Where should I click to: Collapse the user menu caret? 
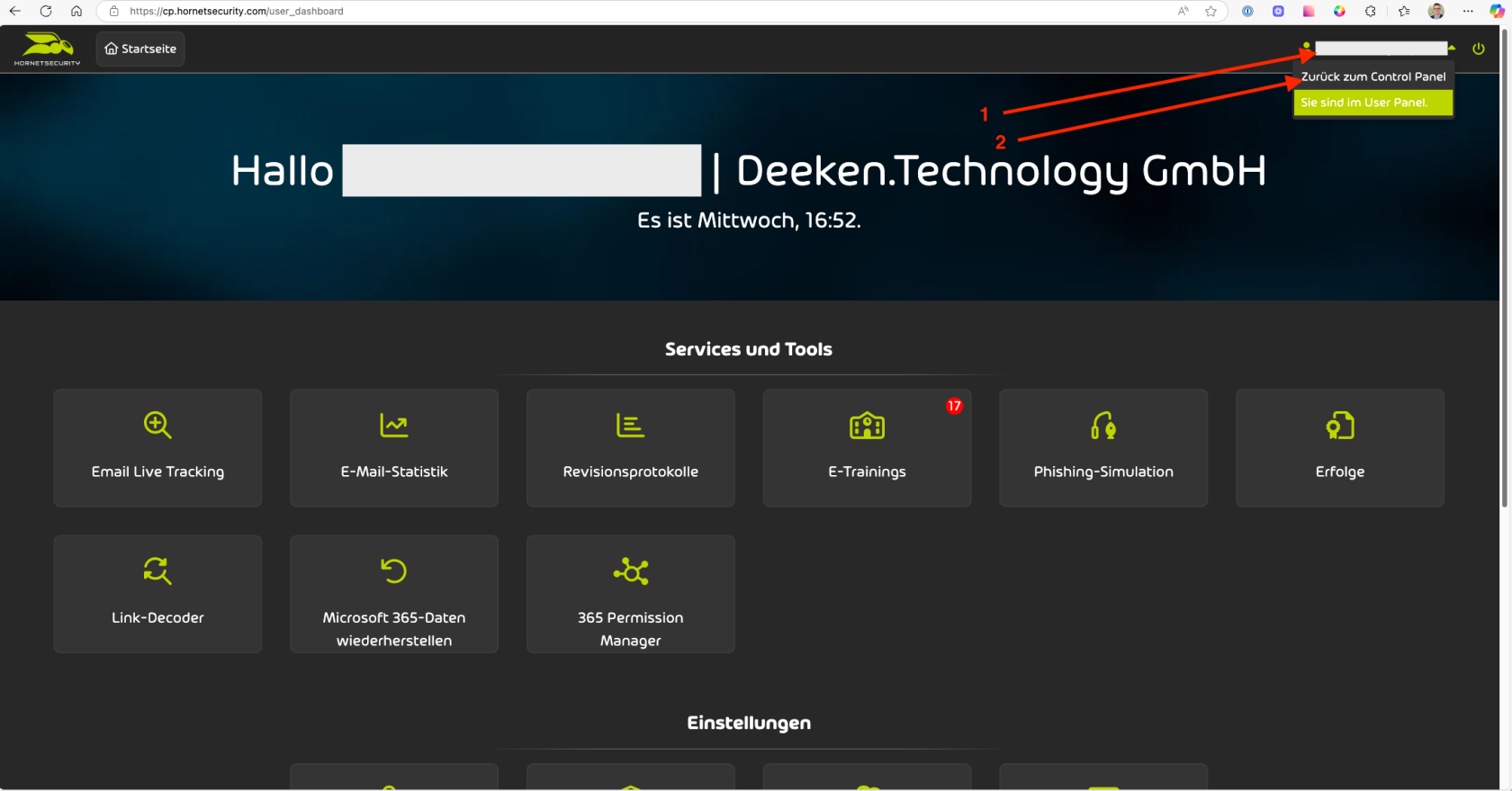click(x=1452, y=48)
